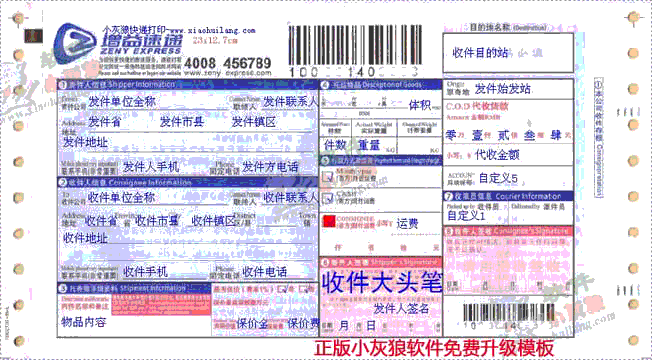This screenshot has width=652, height=360.
Task: Click the 4008 456789 hotline number
Action: point(227,63)
